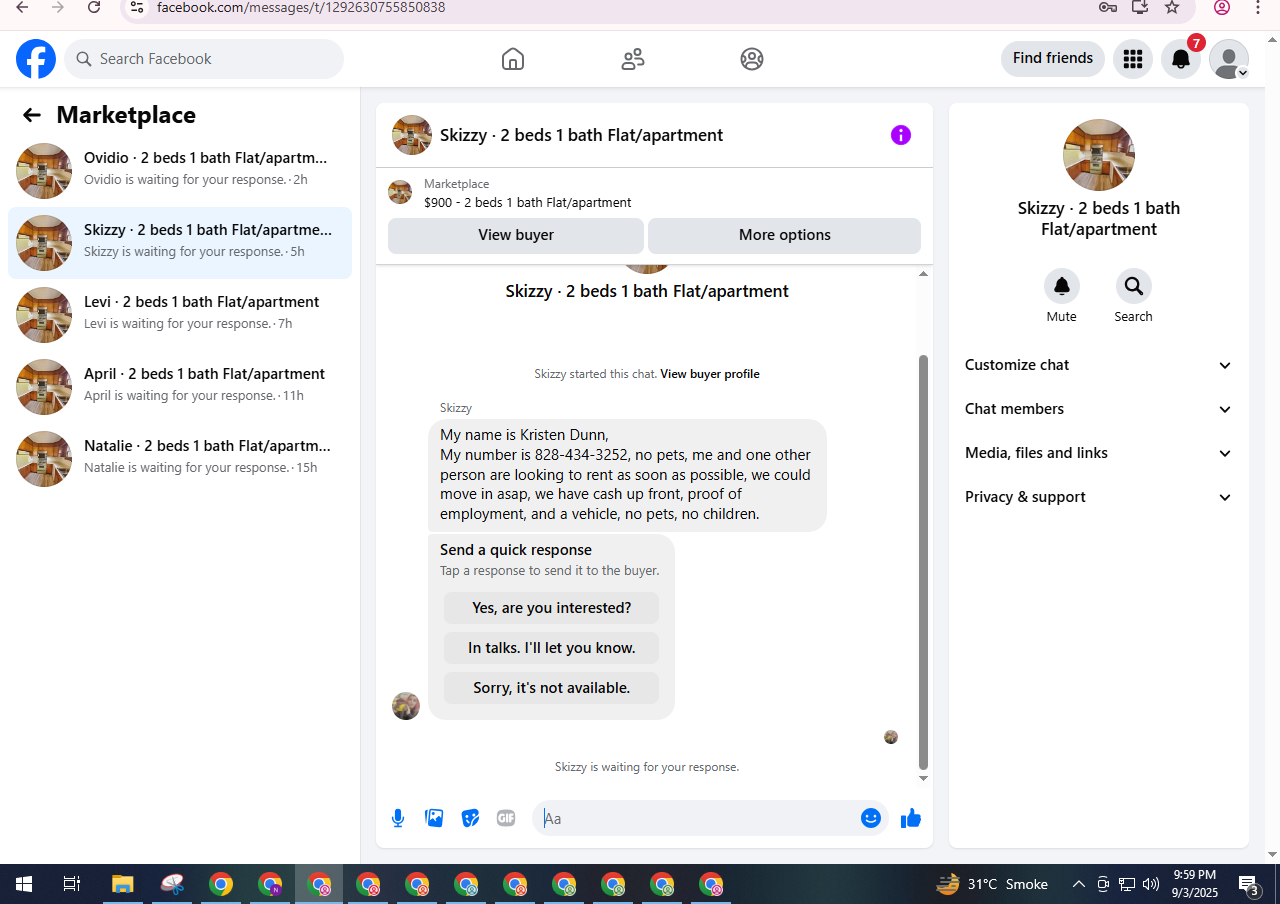The image size is (1280, 904).
Task: Click the volume icon in system tray
Action: point(1151,884)
